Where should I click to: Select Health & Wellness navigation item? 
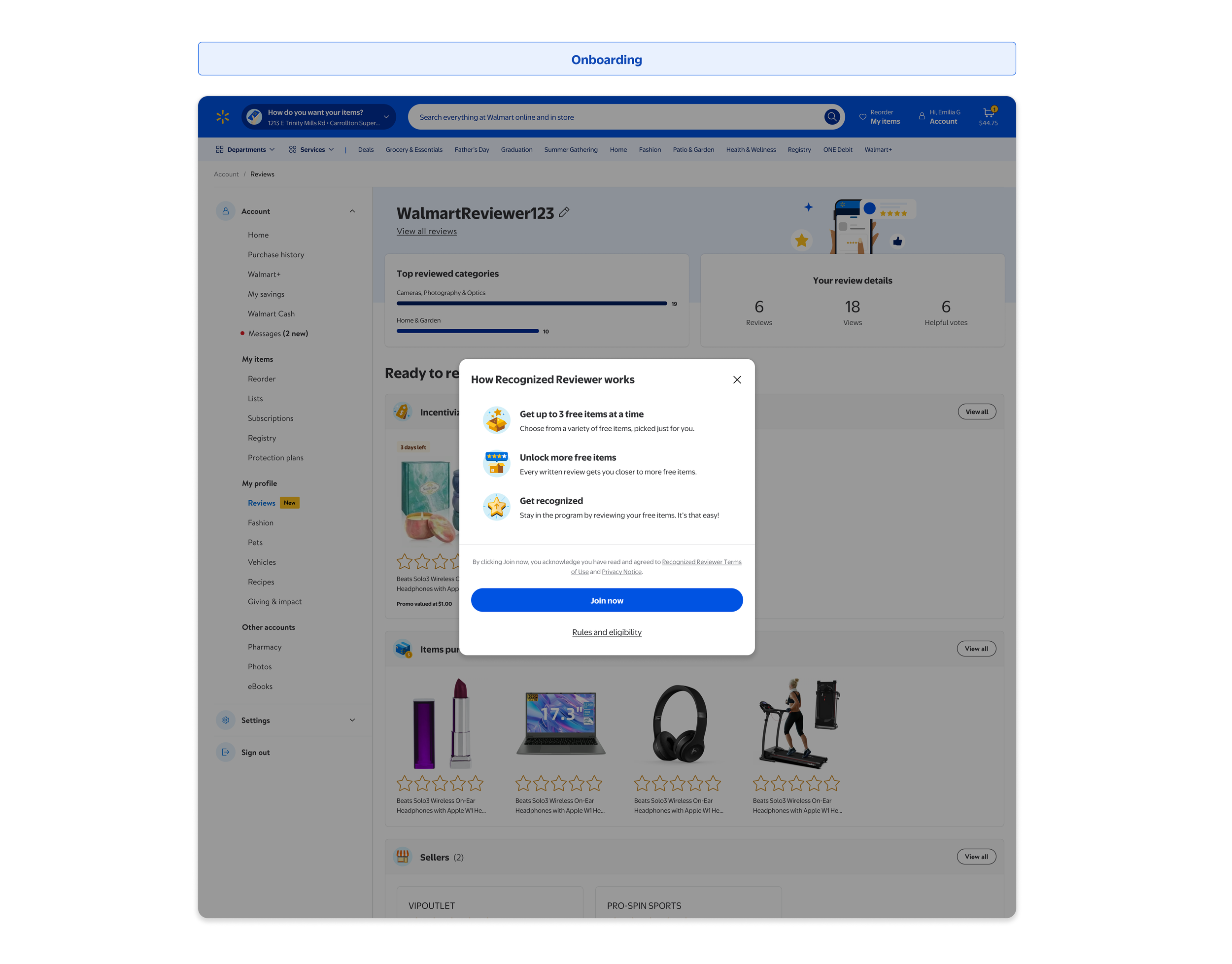751,149
